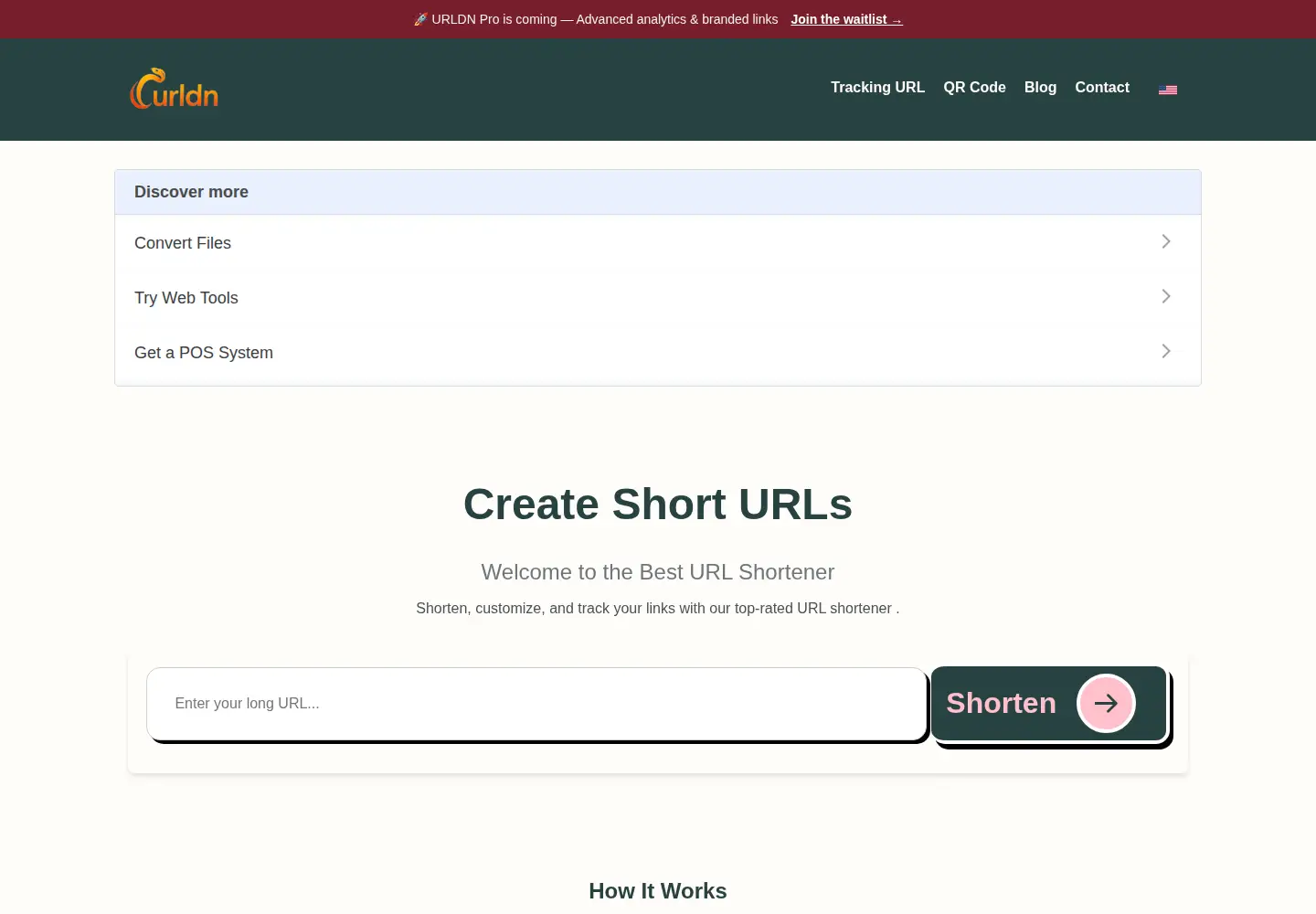Screen dimensions: 1316x914
Task: Focus the long URL input field
Action: [536, 704]
